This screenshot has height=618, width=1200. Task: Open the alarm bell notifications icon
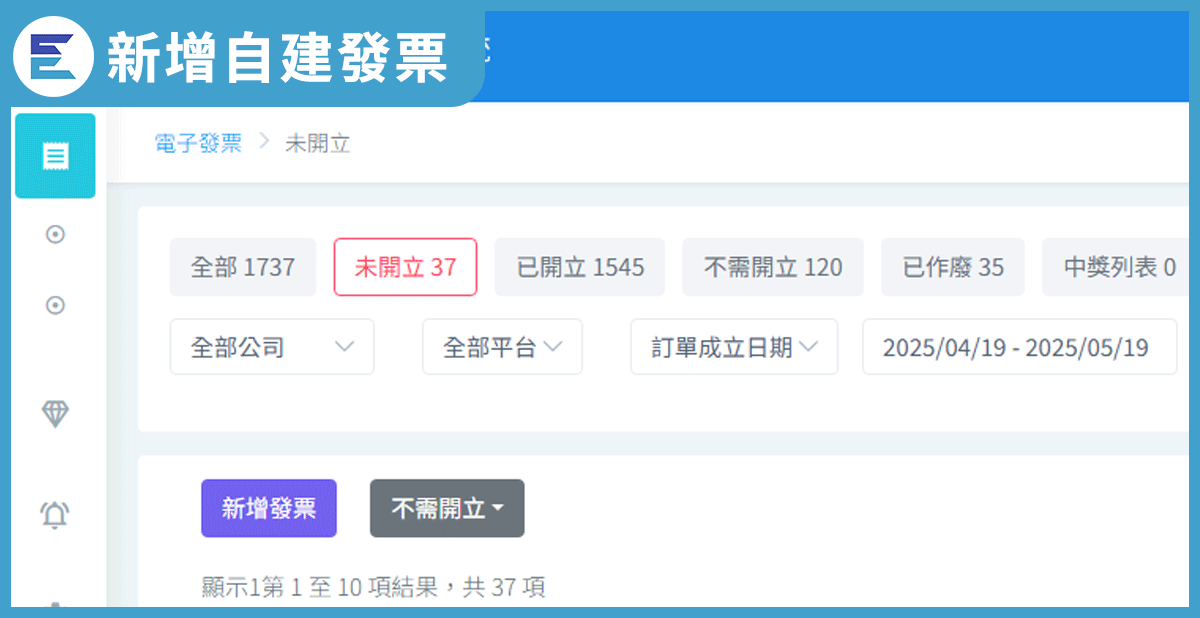pyautogui.click(x=54, y=515)
